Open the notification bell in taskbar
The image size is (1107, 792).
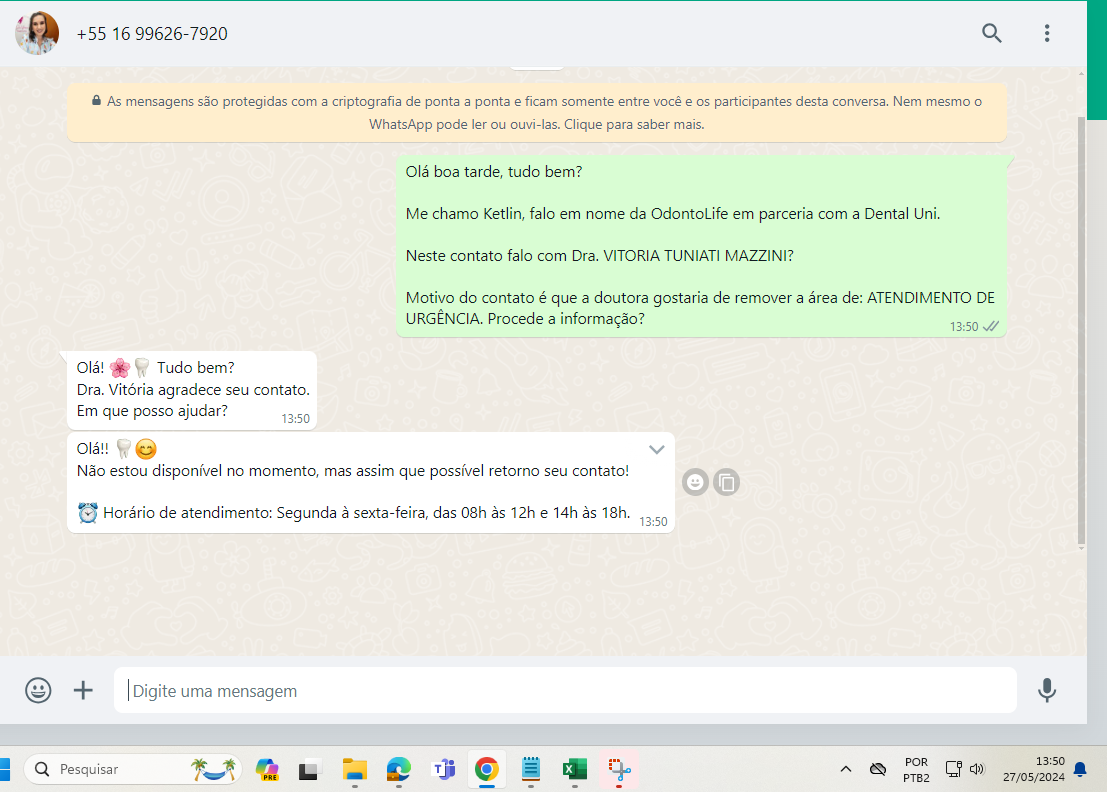pos(1080,769)
